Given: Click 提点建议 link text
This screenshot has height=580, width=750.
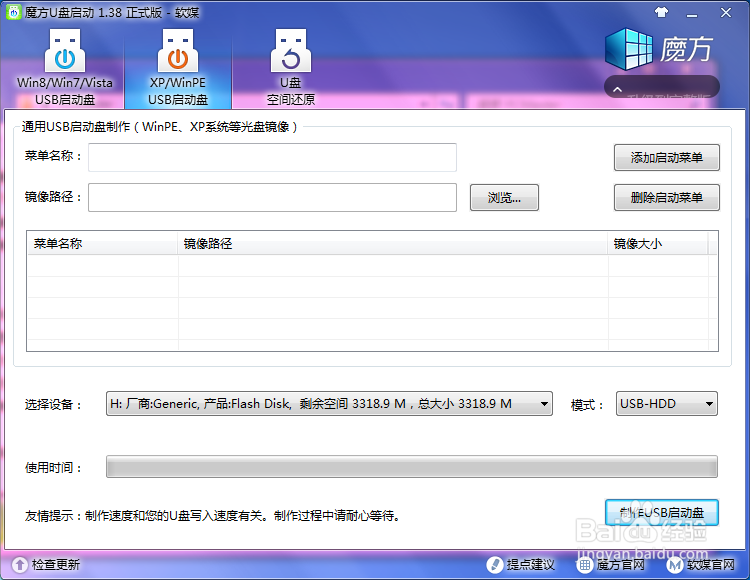Looking at the screenshot, I should [x=531, y=565].
